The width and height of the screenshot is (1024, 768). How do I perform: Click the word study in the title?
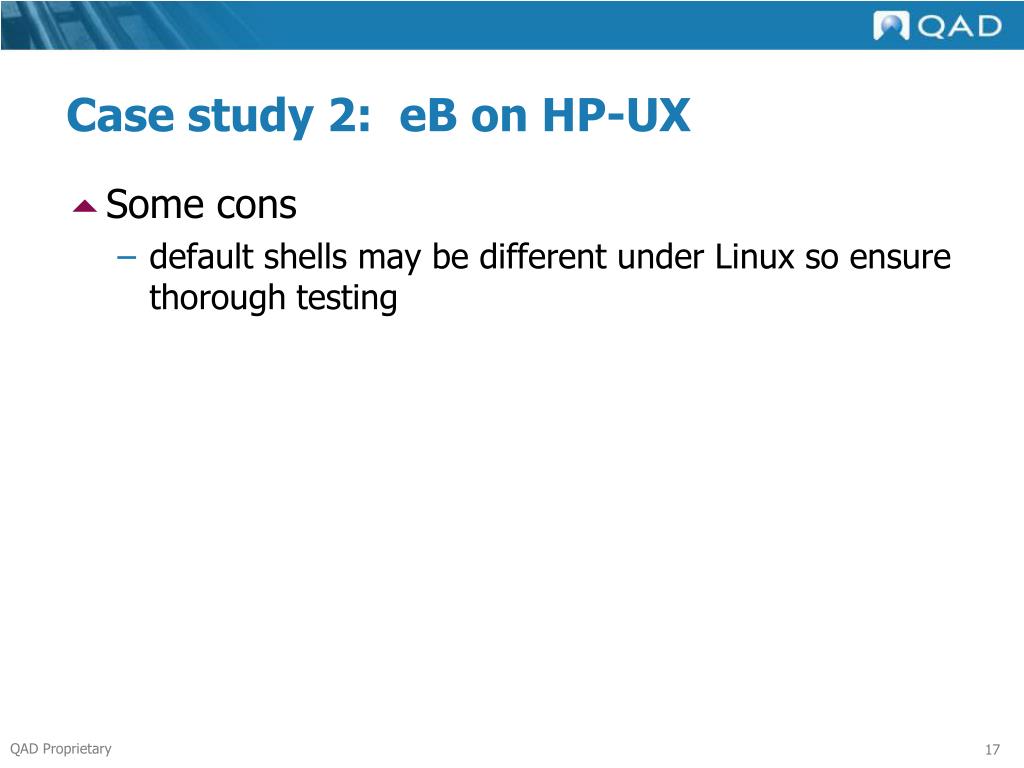[250, 116]
